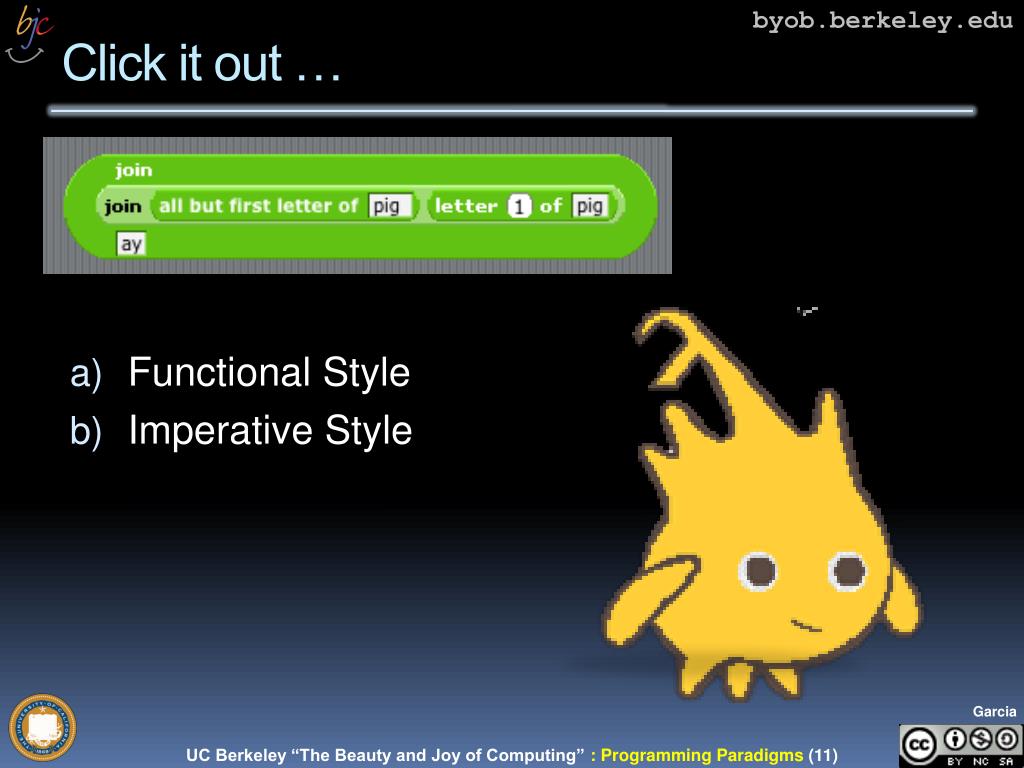The width and height of the screenshot is (1024, 768).
Task: Select the 'letter' word in the 'letter 1 of' block
Action: coord(466,206)
